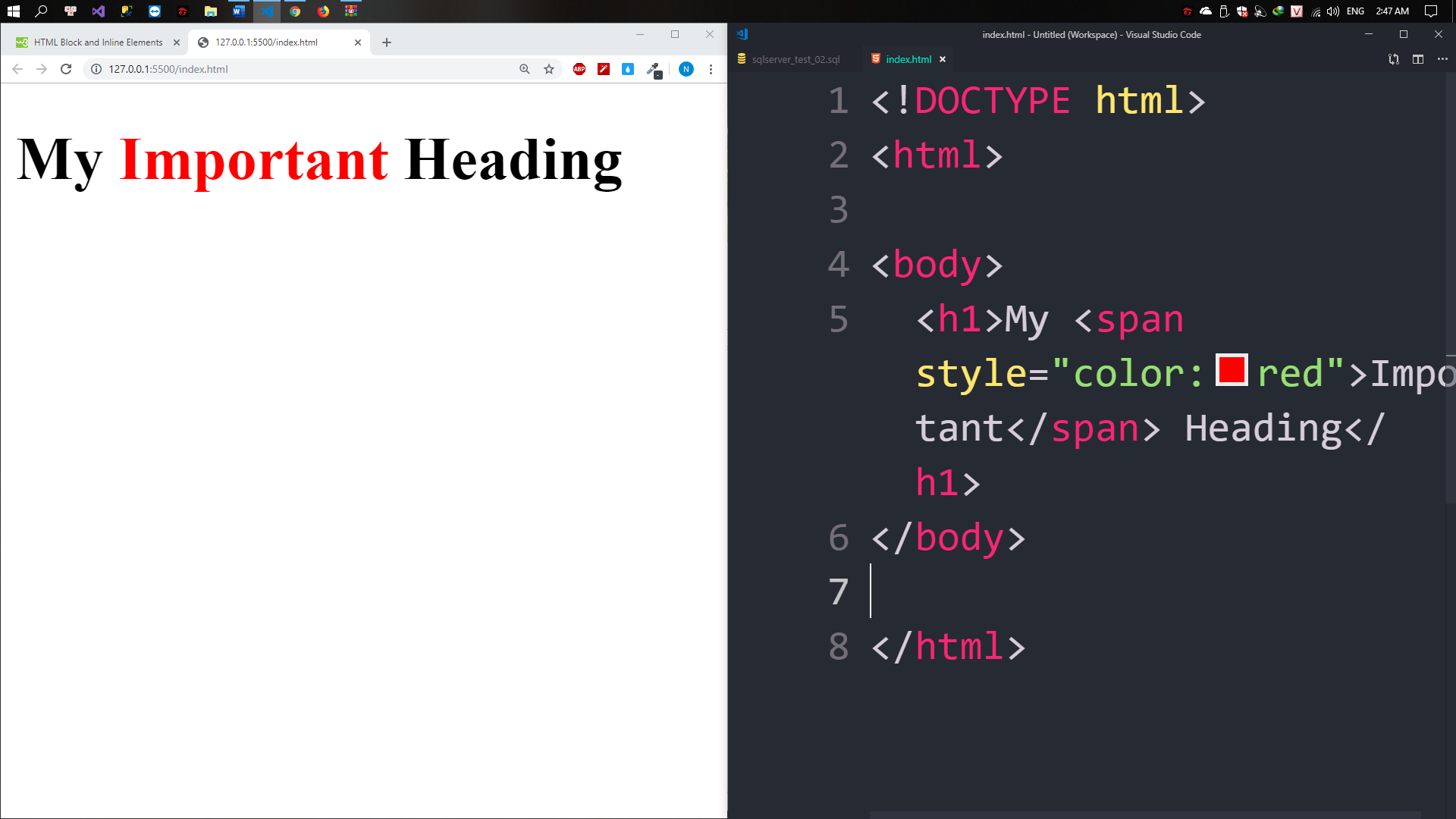Click the zoom magnifier icon in address bar
Viewport: 1456px width, 819px height.
524,69
